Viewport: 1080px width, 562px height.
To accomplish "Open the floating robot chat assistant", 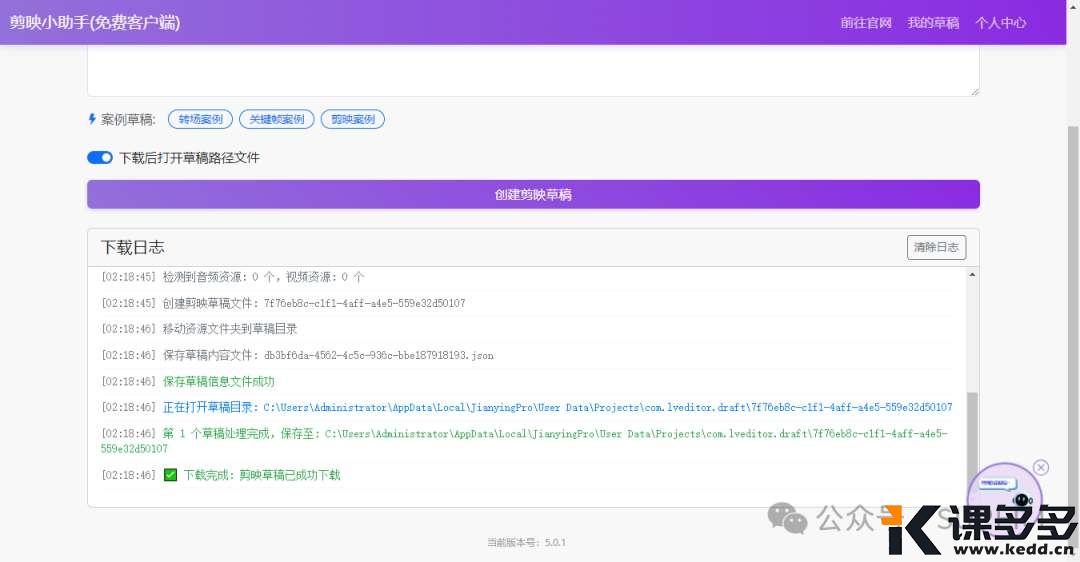I will 1006,493.
